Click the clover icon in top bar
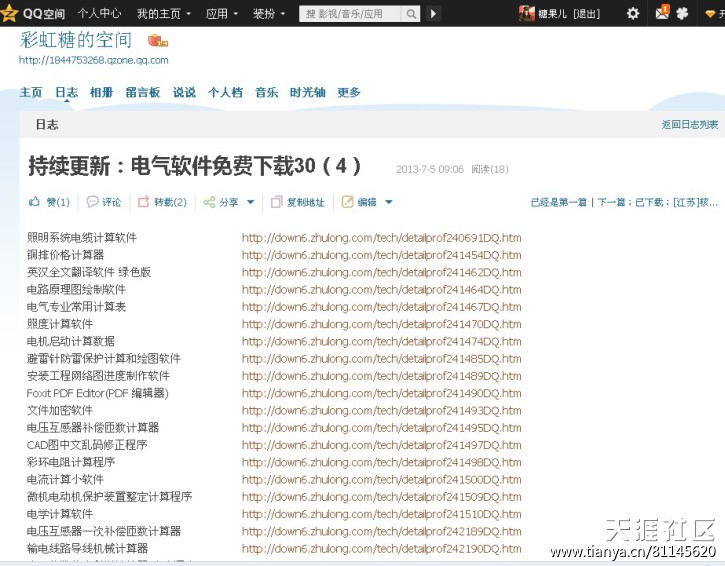Image resolution: width=725 pixels, height=566 pixels. [683, 13]
